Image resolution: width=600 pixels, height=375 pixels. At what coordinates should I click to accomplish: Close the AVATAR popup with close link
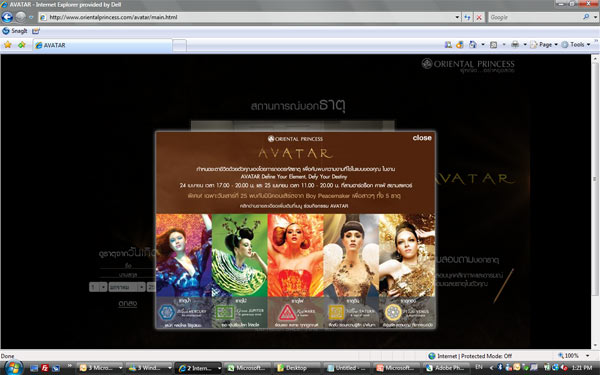422,138
